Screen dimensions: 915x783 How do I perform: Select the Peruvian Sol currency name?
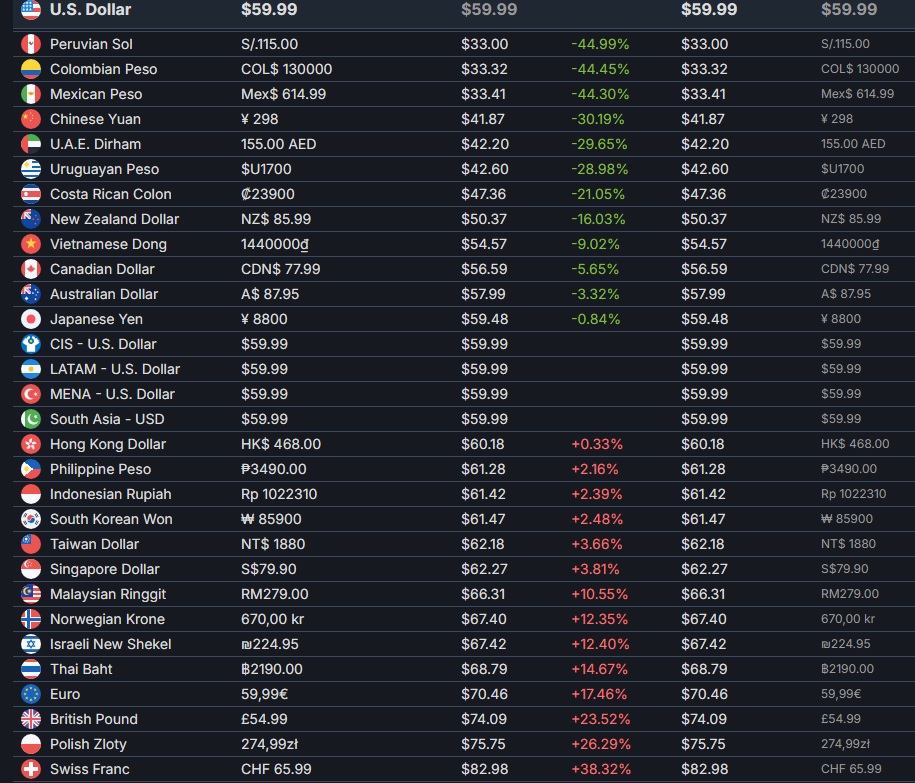click(91, 44)
